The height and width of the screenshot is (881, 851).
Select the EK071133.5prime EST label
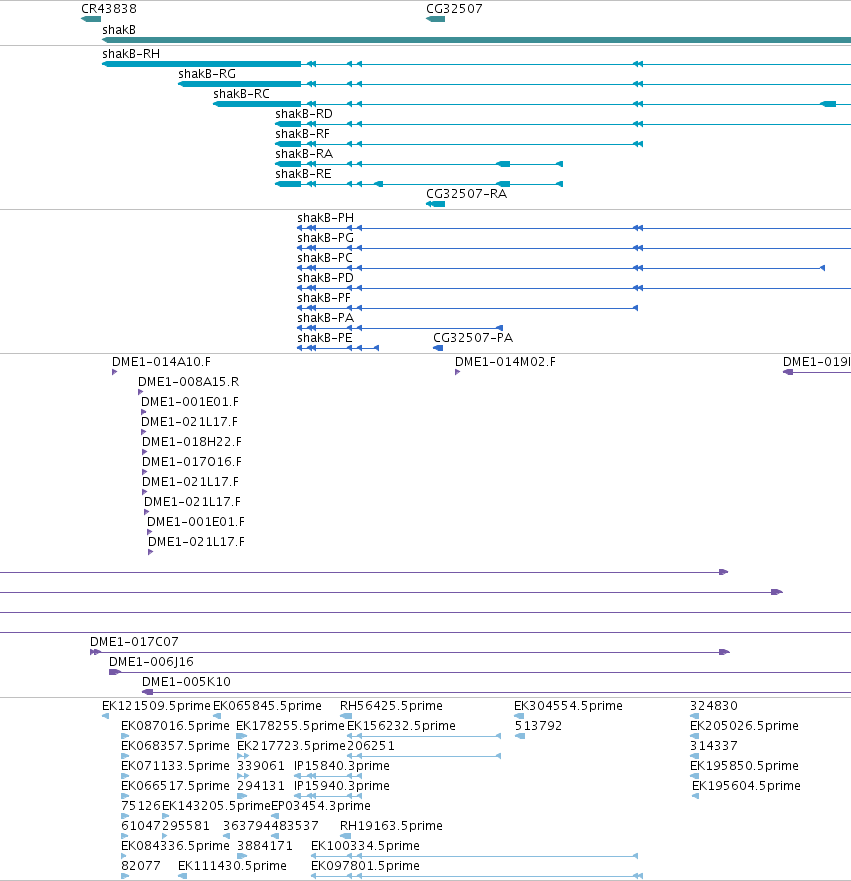click(175, 766)
